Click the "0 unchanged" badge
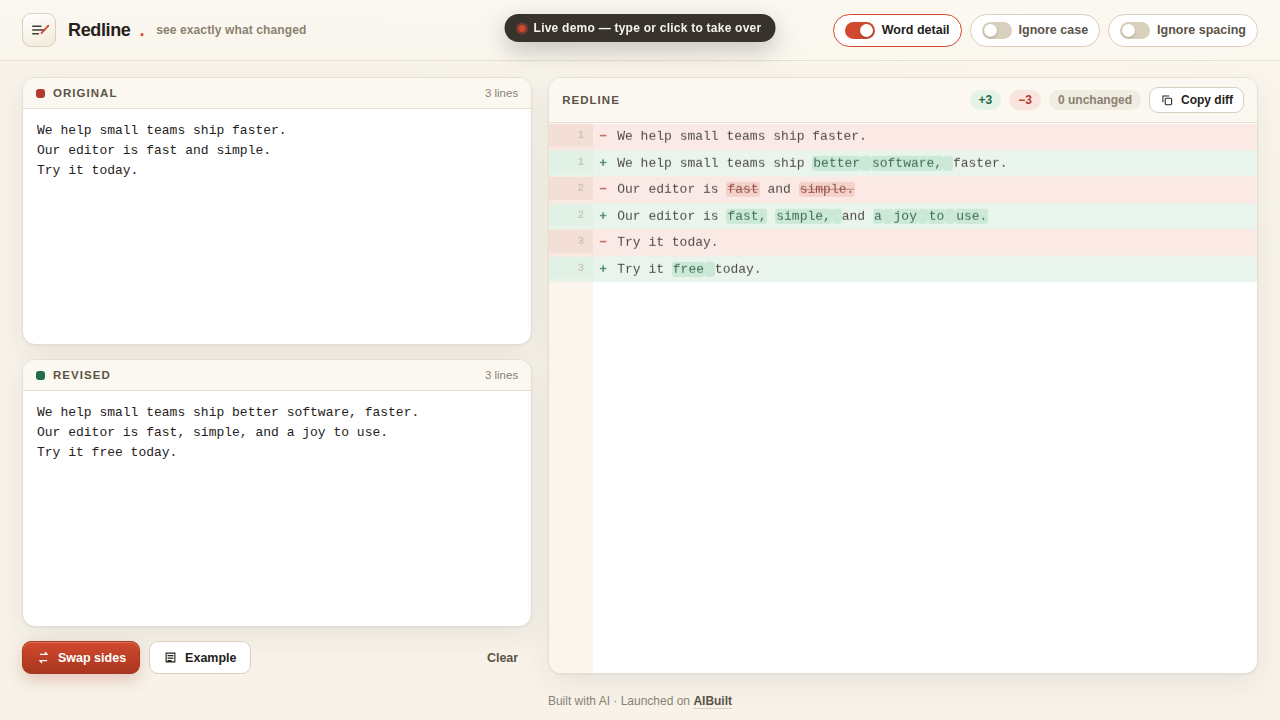This screenshot has height=720, width=1280. 1095,100
